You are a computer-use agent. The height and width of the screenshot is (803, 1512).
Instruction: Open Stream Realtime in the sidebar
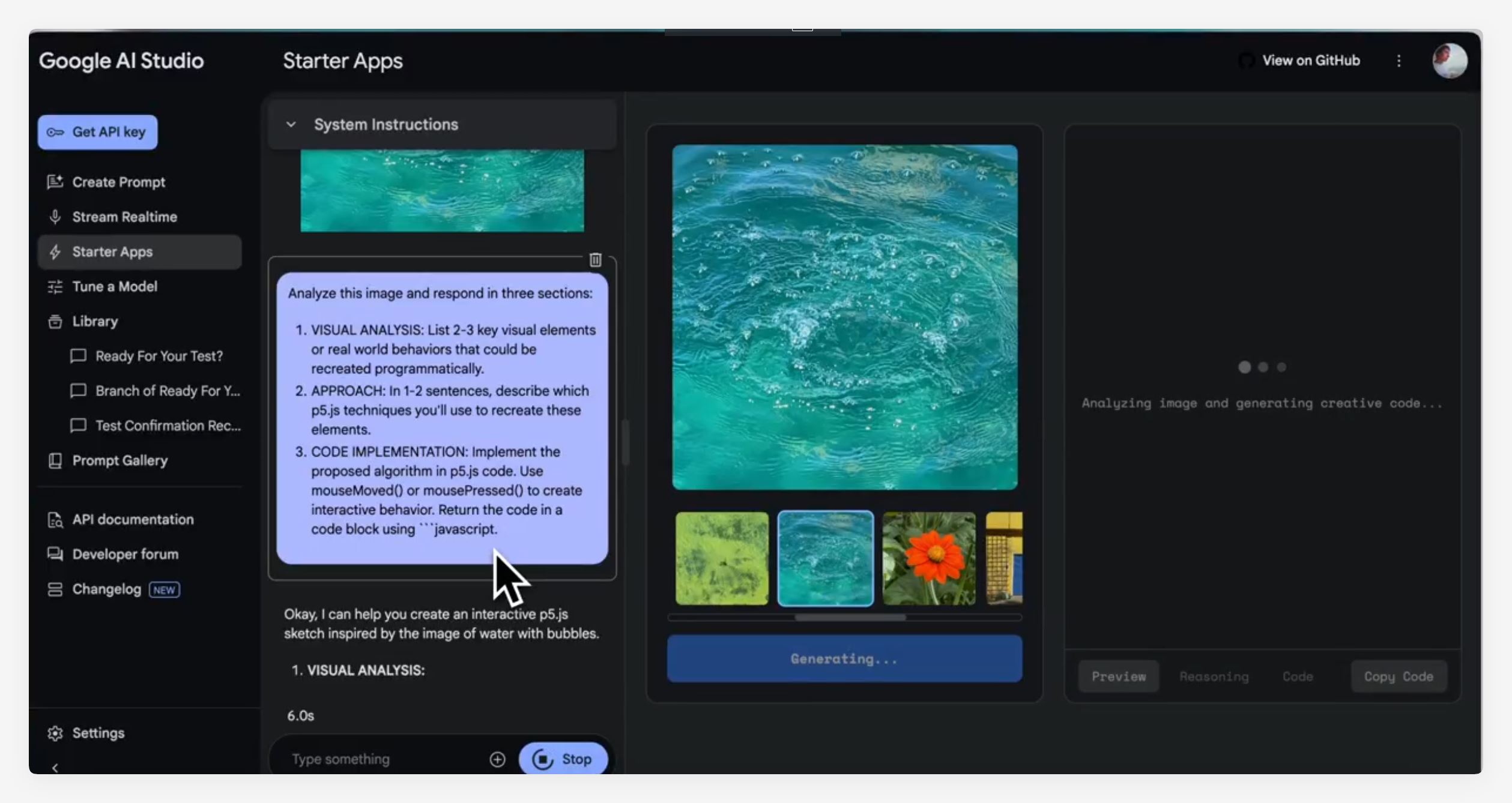tap(124, 217)
